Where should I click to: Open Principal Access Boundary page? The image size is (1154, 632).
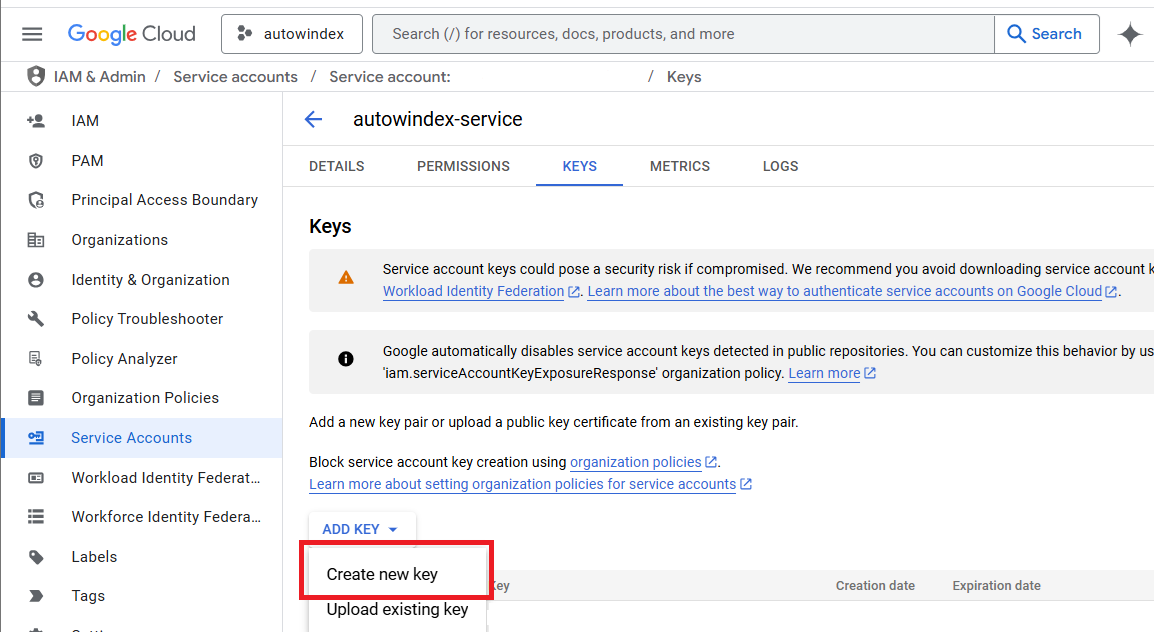coord(165,200)
